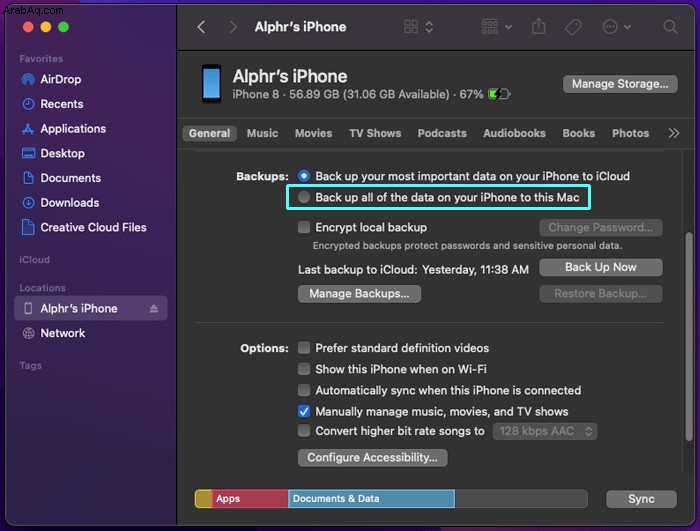This screenshot has height=531, width=700.
Task: Open the icon view switcher dropdown
Action: coord(421,27)
